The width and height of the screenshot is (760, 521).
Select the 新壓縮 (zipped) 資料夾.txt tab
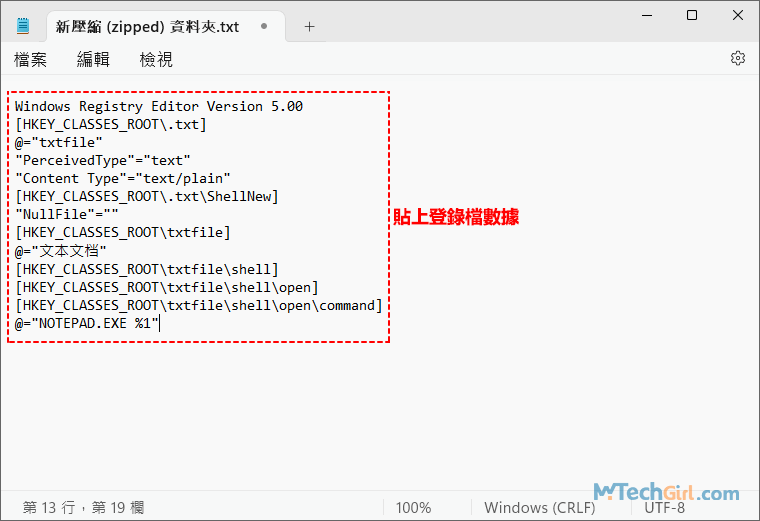[x=147, y=27]
